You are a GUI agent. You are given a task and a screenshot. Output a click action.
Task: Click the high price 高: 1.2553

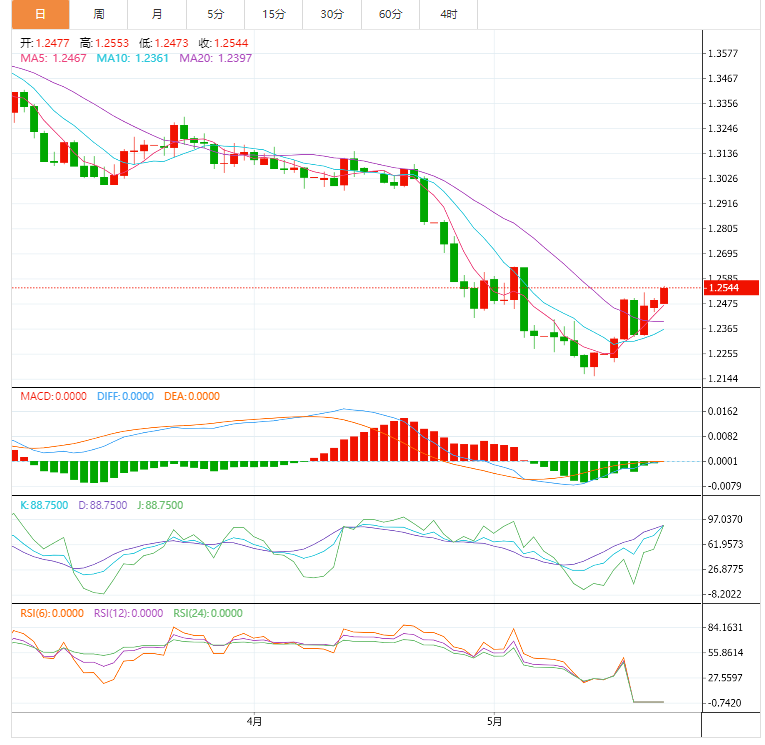pos(104,43)
